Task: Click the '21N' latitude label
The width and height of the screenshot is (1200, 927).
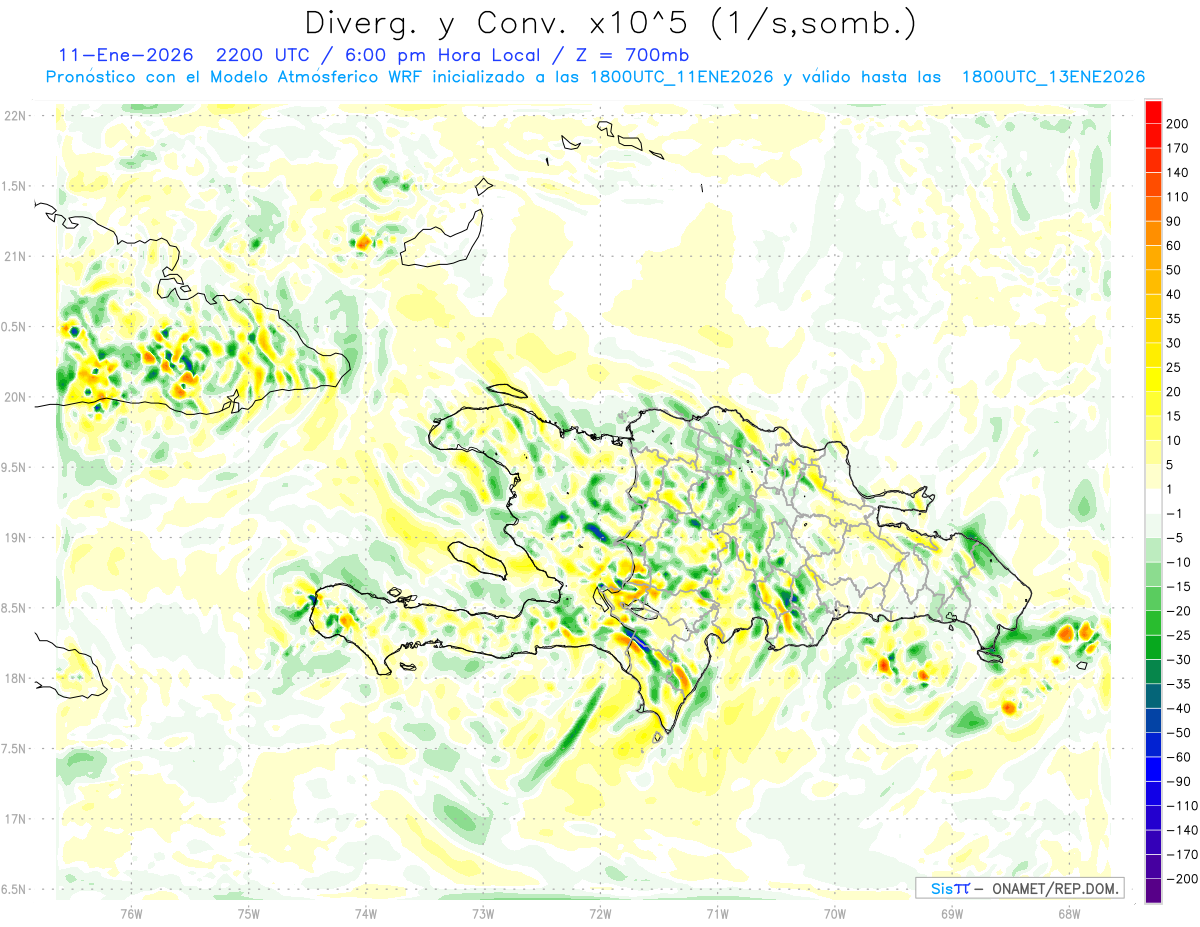Action: pyautogui.click(x=14, y=256)
